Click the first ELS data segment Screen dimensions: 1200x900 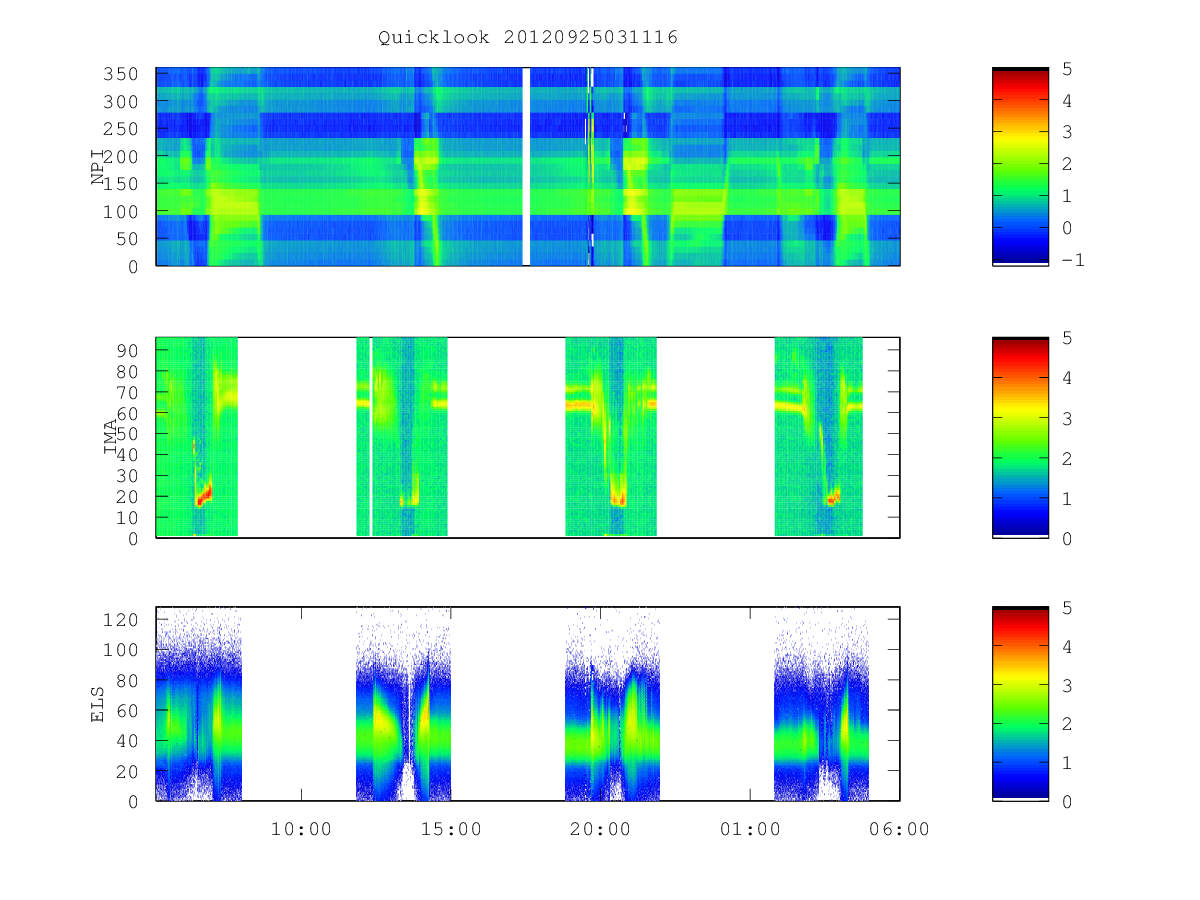[x=199, y=704]
